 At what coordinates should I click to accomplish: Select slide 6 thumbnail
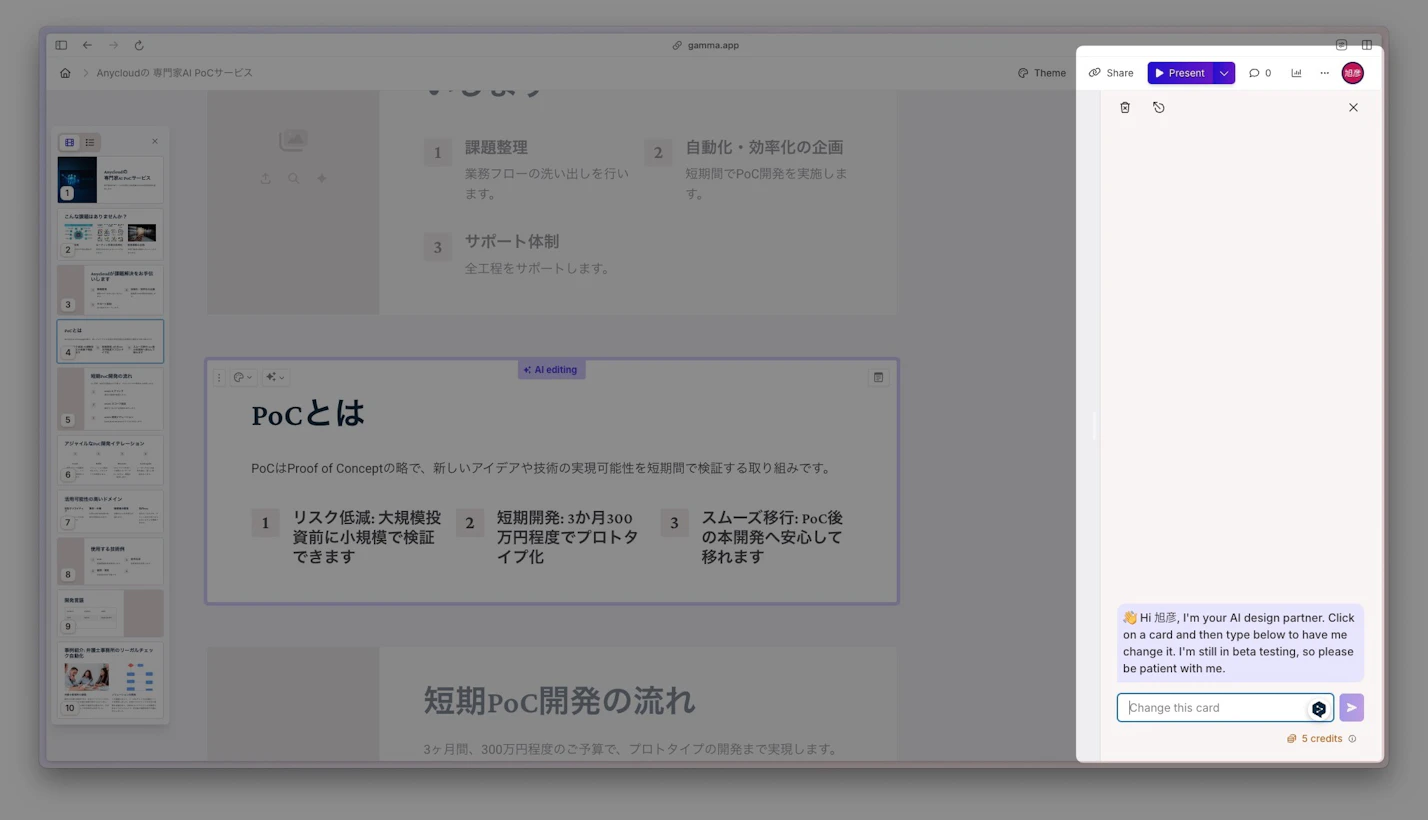pyautogui.click(x=110, y=460)
